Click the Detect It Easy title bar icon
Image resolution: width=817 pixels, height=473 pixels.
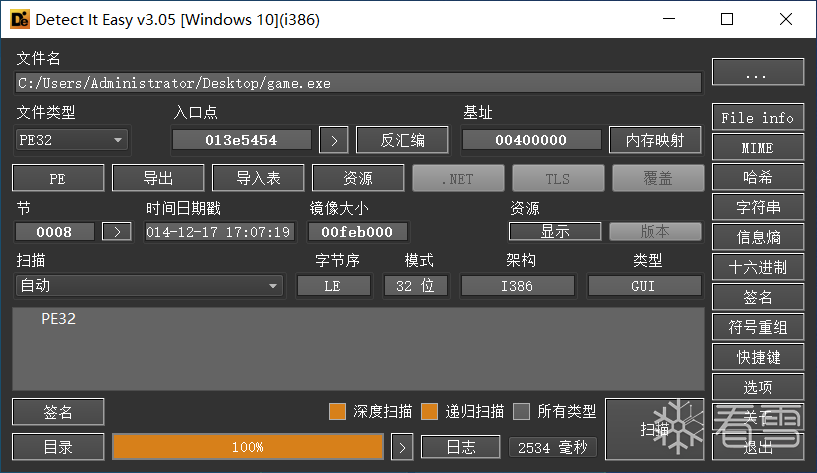[20, 19]
